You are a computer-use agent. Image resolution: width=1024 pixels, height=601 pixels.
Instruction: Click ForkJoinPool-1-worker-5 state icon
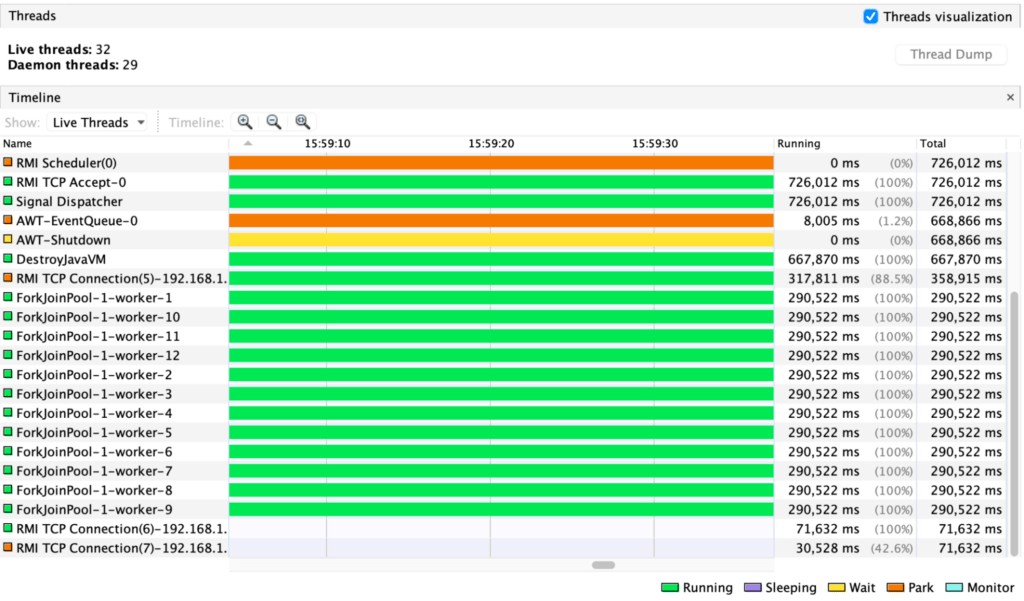click(8, 432)
